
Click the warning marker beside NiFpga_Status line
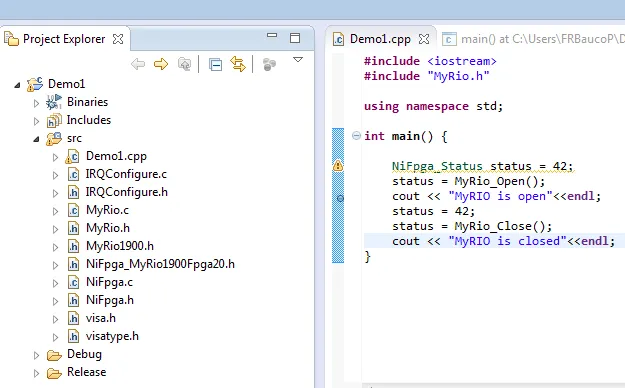tap(338, 165)
